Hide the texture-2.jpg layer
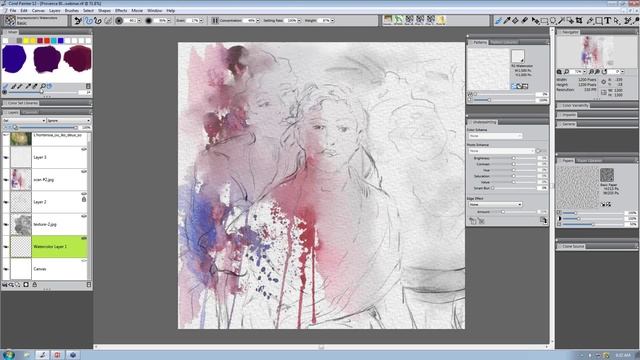 point(6,224)
